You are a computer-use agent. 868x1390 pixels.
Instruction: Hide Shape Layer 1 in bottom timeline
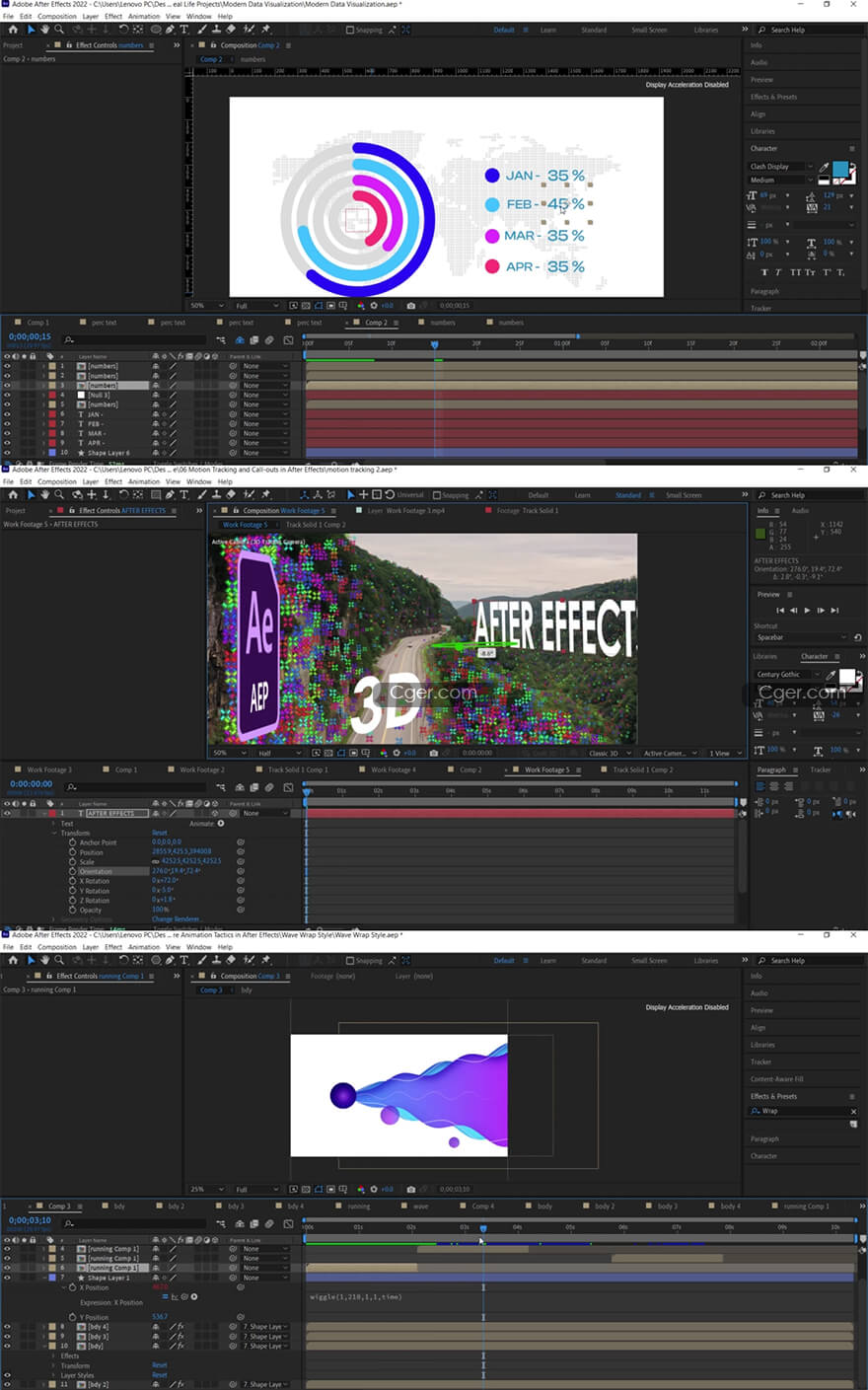click(7, 1278)
